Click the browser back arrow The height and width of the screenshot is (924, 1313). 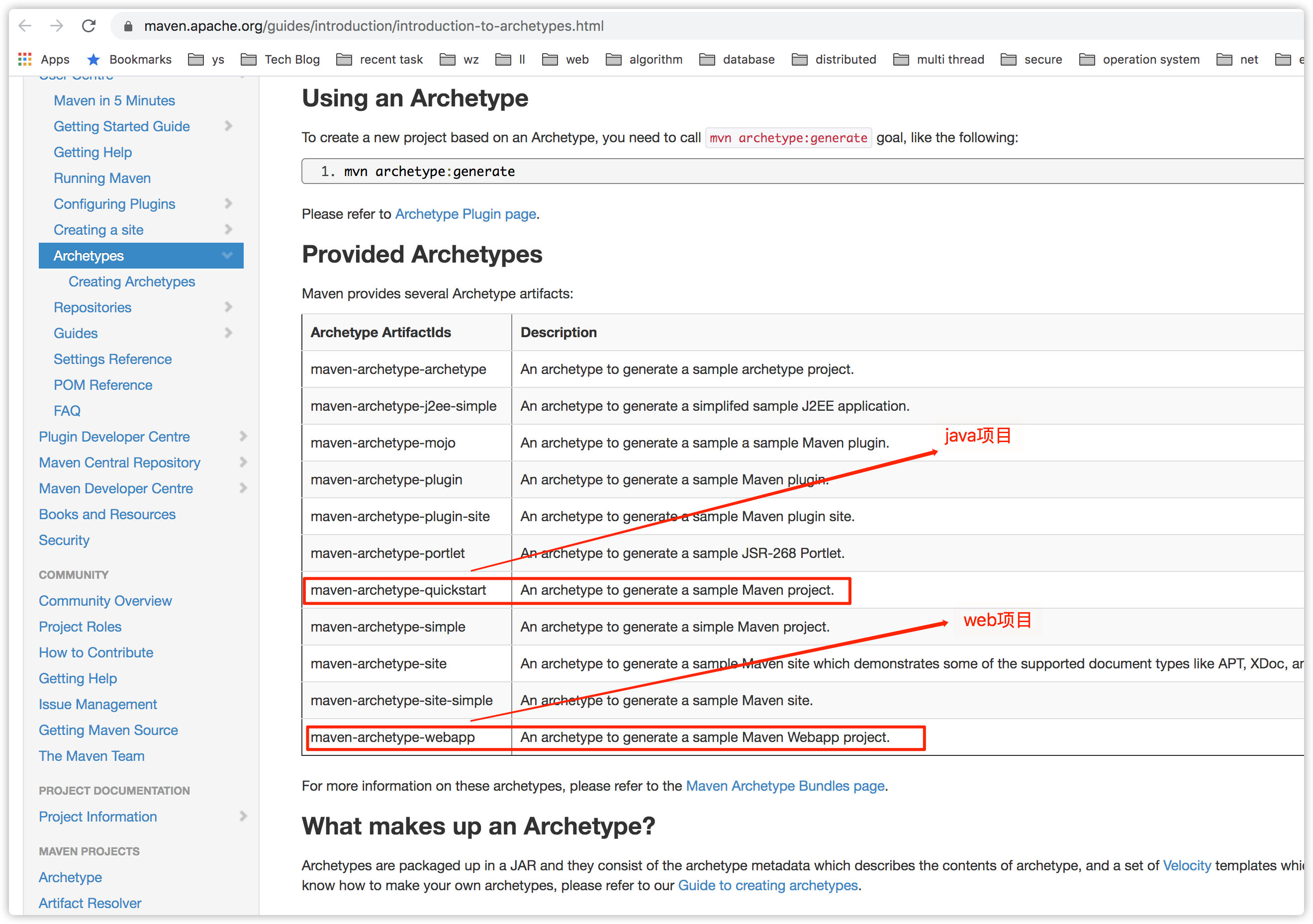[x=25, y=26]
